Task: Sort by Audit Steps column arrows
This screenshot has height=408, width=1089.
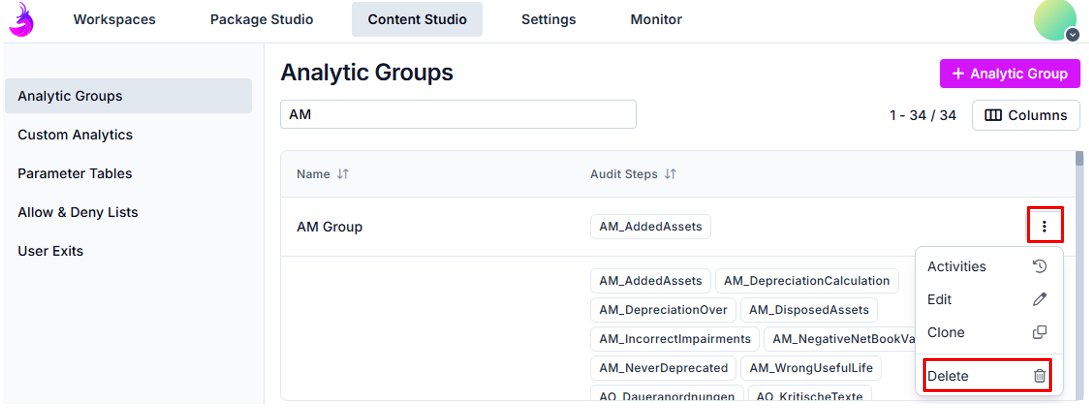Action: (671, 174)
